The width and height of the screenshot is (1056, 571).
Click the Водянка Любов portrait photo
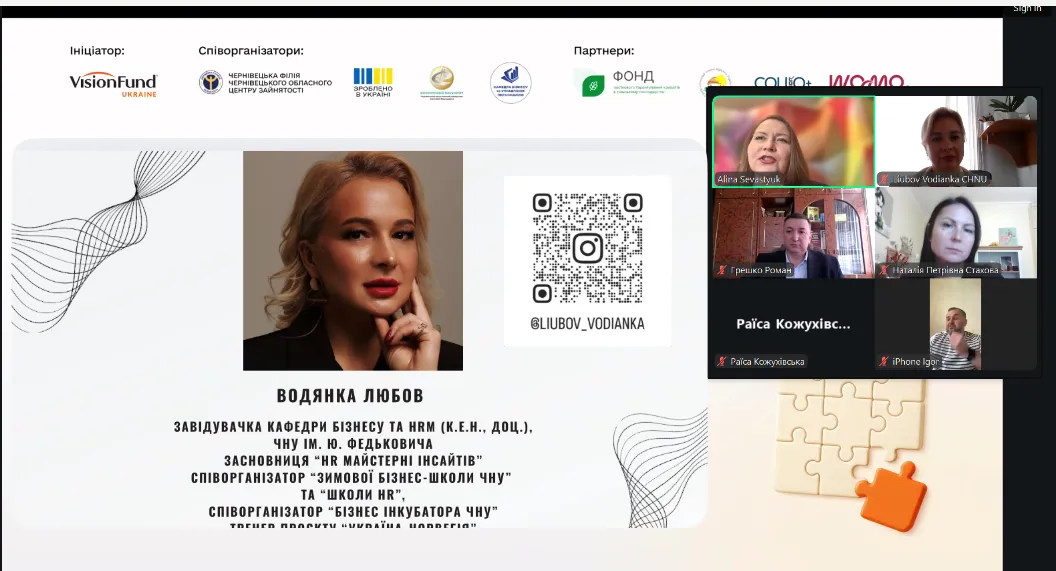tap(352, 260)
